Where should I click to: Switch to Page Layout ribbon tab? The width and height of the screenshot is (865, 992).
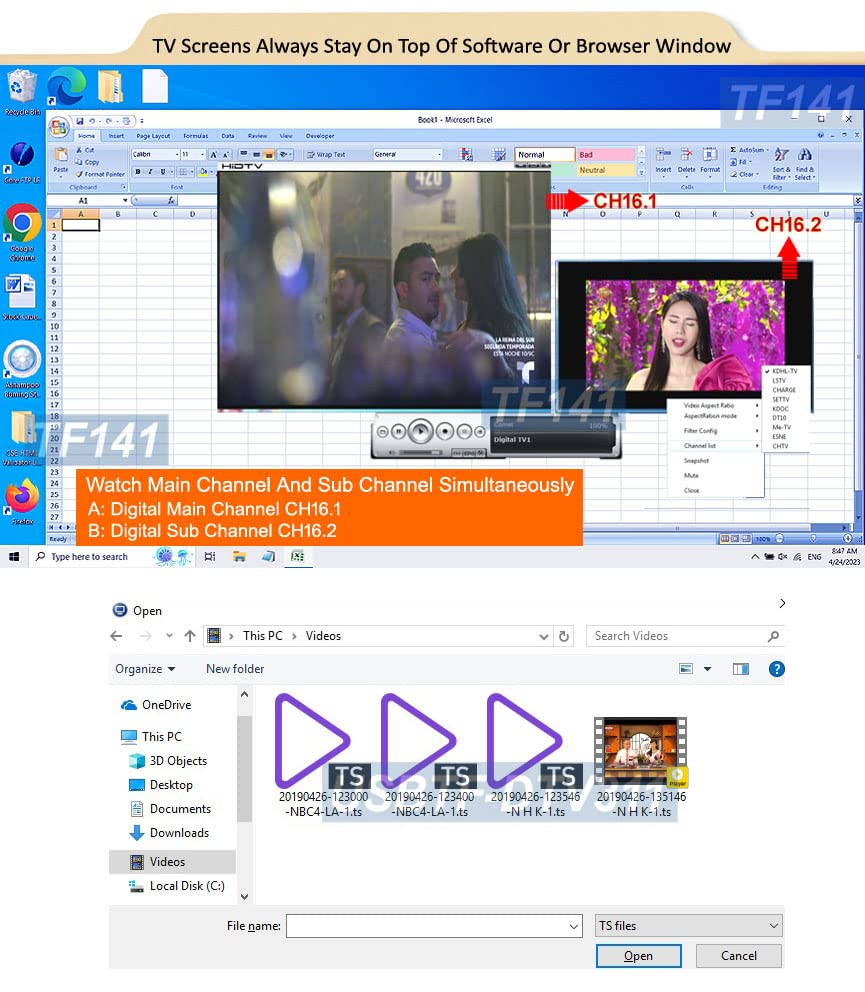152,135
